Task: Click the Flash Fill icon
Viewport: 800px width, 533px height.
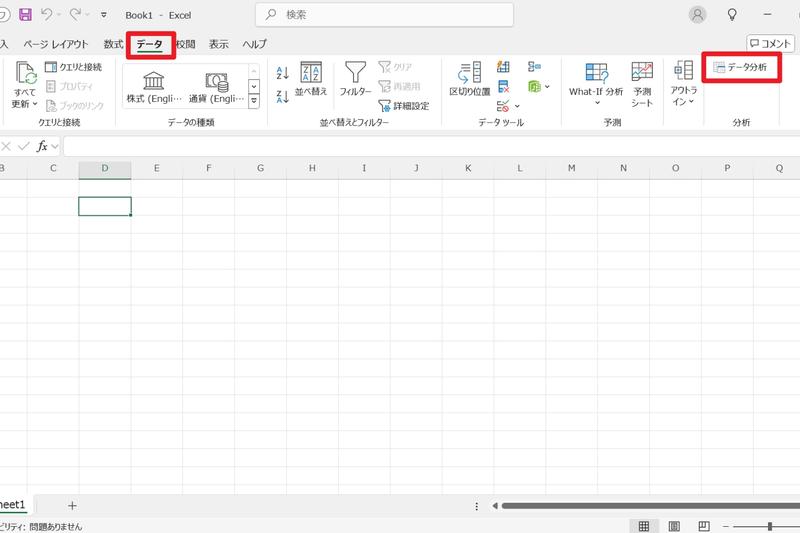Action: tap(503, 67)
